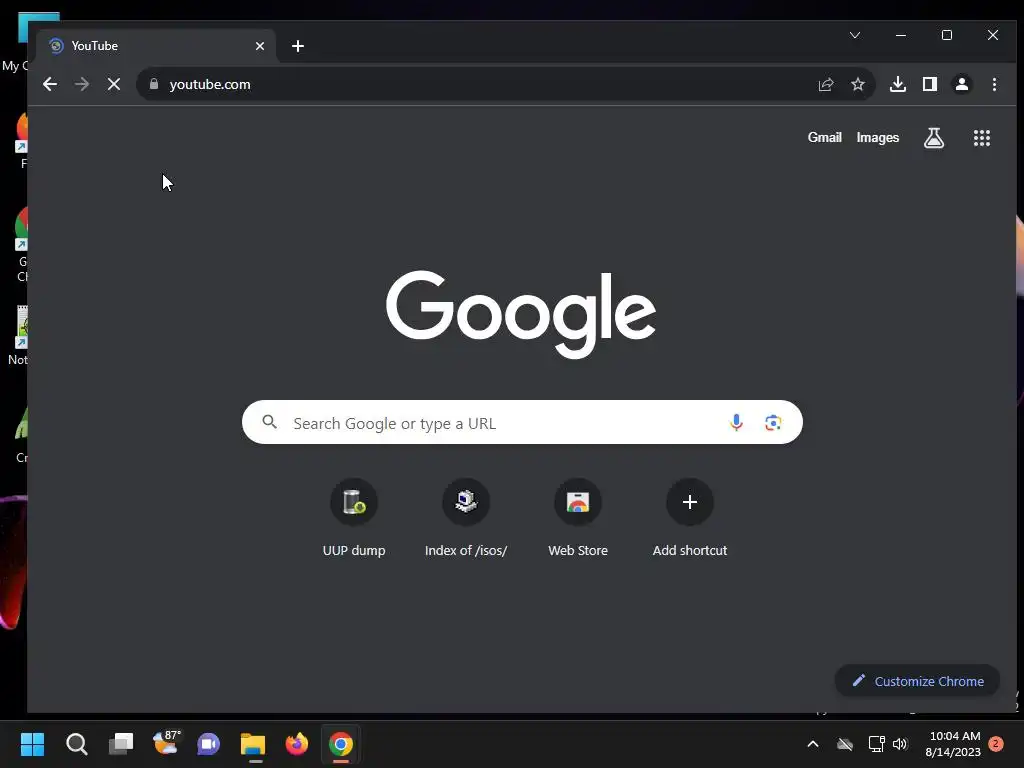Open Google Images link
The width and height of the screenshot is (1024, 768).
[x=878, y=138]
